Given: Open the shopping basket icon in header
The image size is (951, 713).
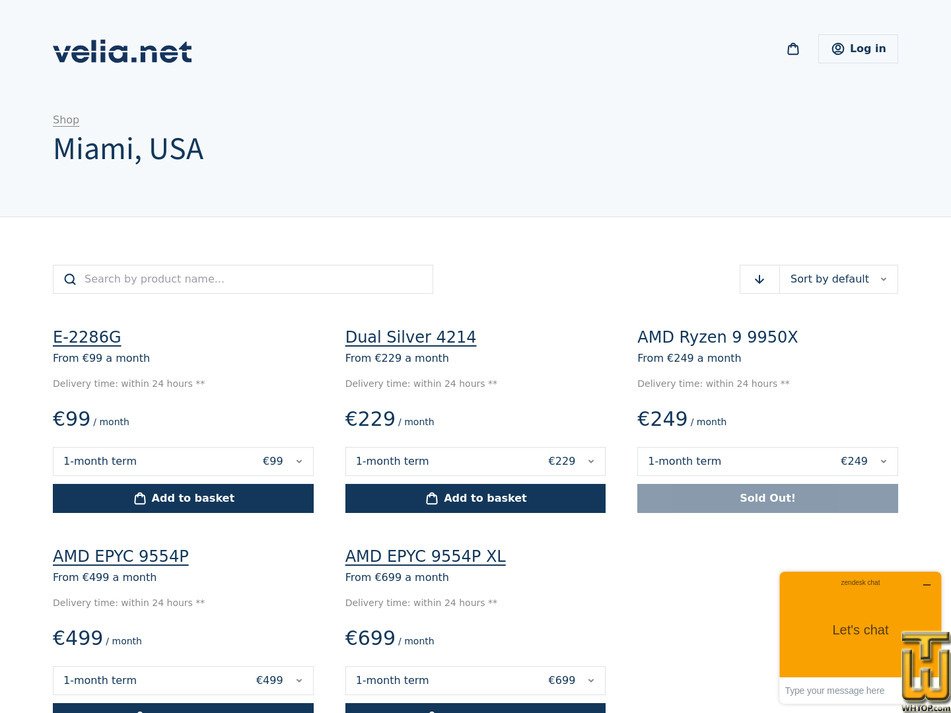Looking at the screenshot, I should [x=793, y=49].
